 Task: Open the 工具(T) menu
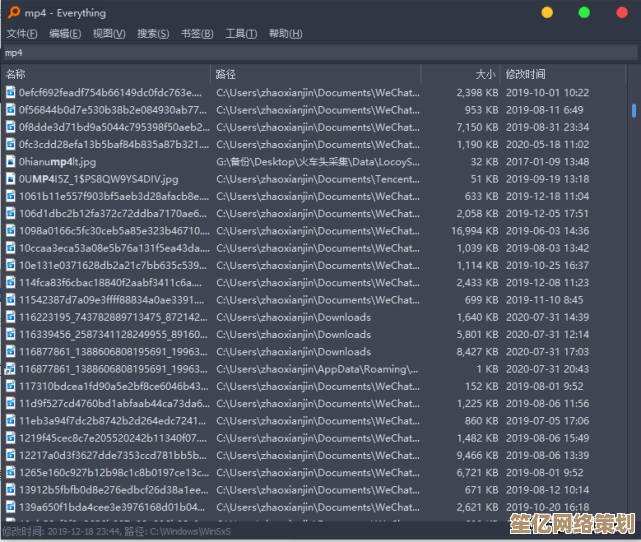(x=241, y=34)
